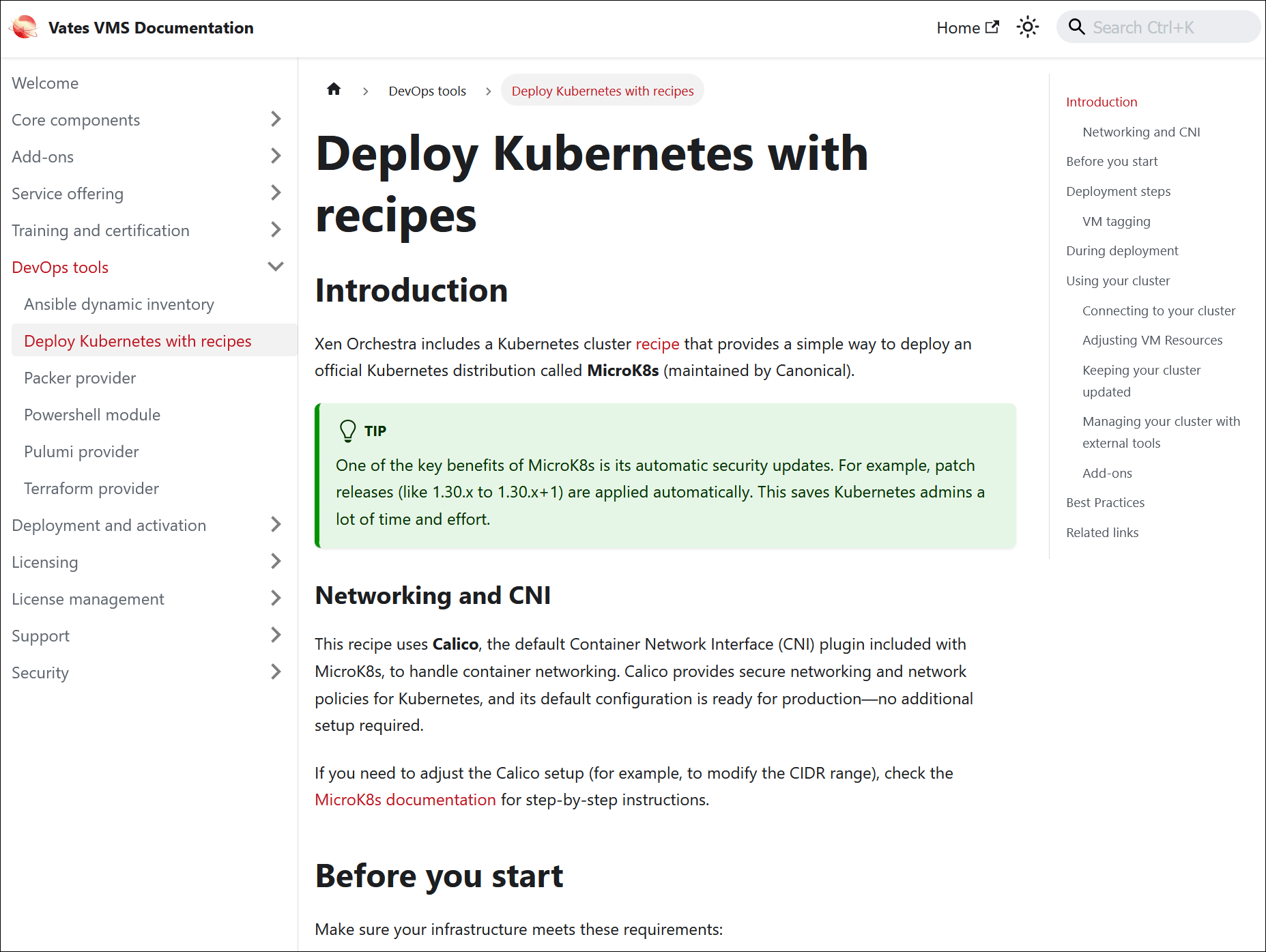1266x952 pixels.
Task: Jump to During deployment in TOC
Action: click(1122, 250)
